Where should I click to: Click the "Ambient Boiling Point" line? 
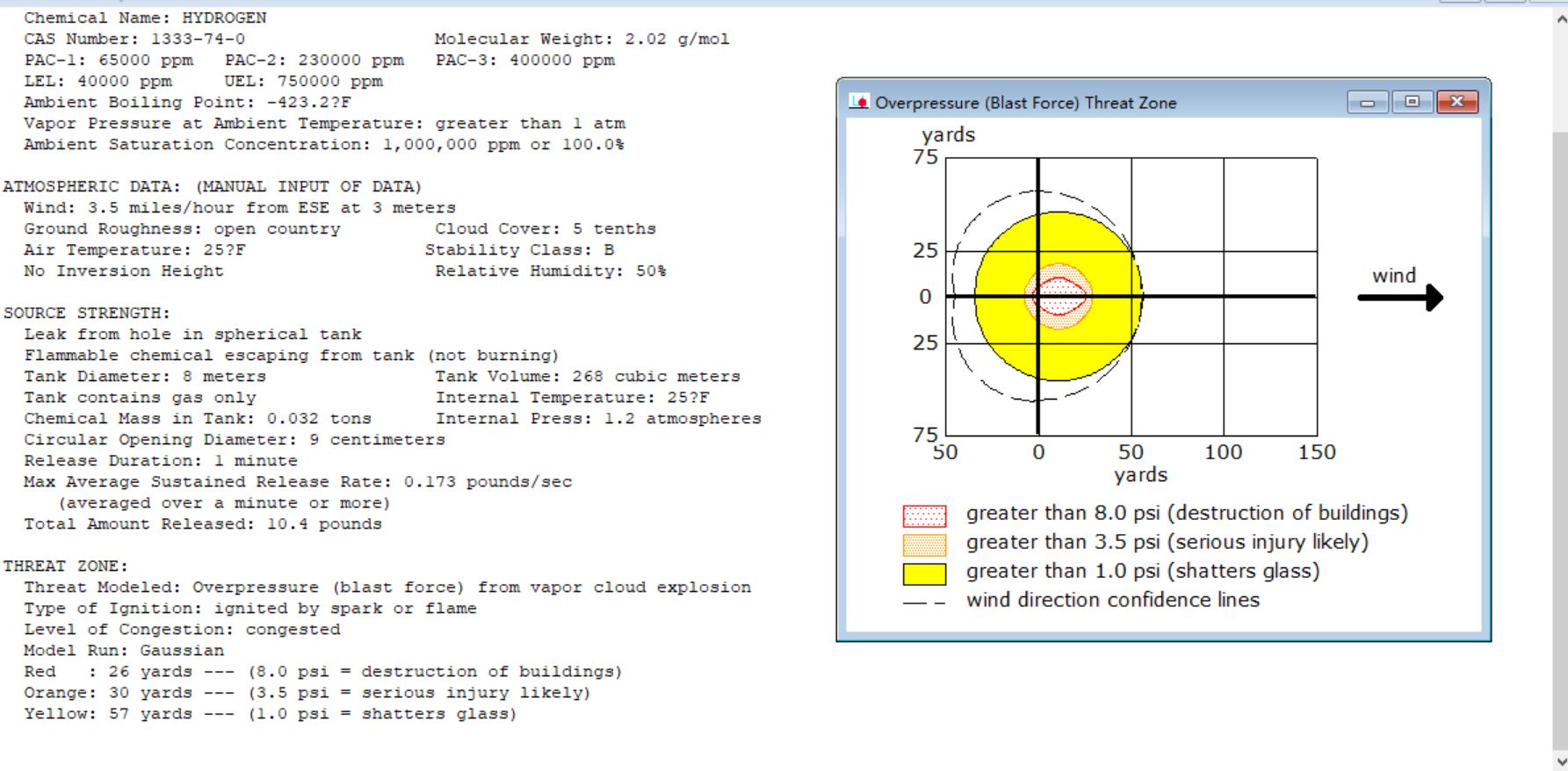pyautogui.click(x=187, y=102)
